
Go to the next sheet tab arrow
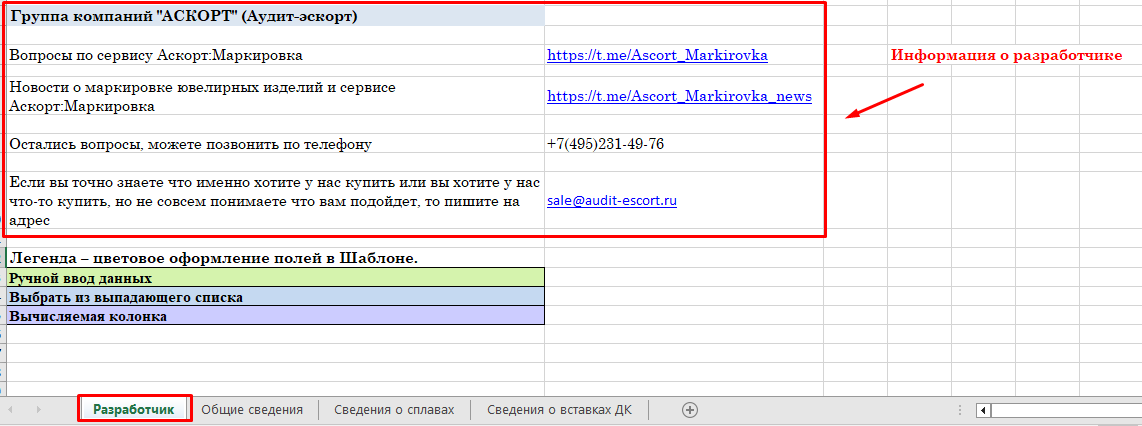pyautogui.click(x=39, y=410)
